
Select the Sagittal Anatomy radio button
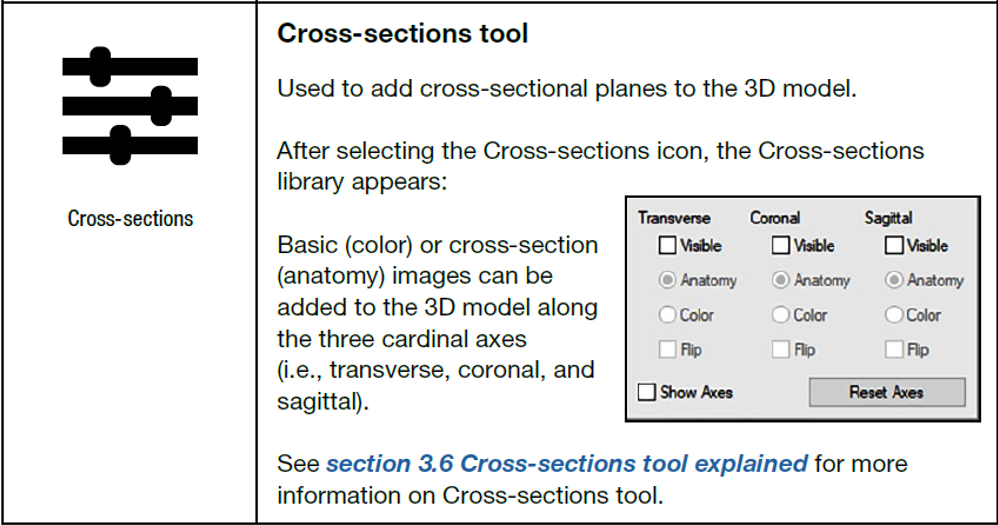895,280
